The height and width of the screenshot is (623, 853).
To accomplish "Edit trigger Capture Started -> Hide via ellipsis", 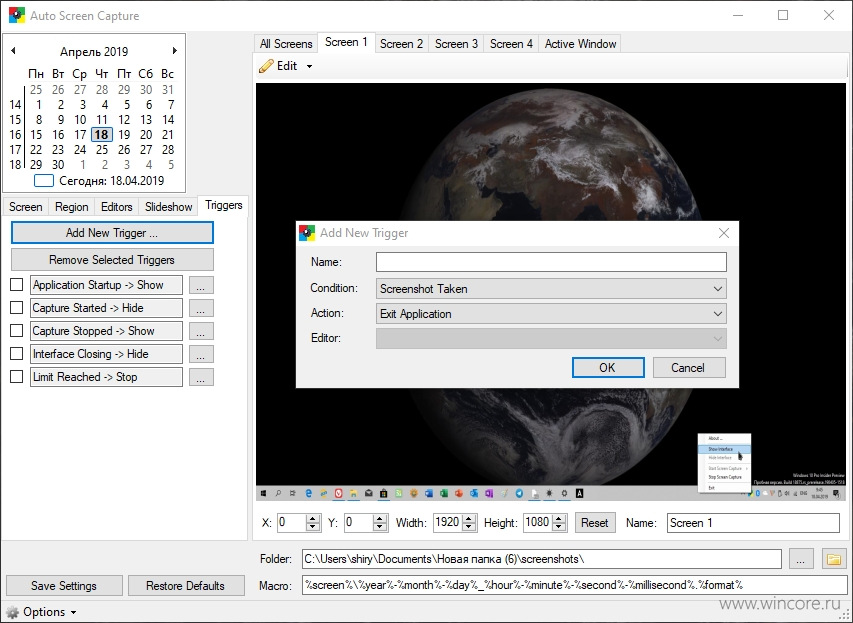I will 201,308.
